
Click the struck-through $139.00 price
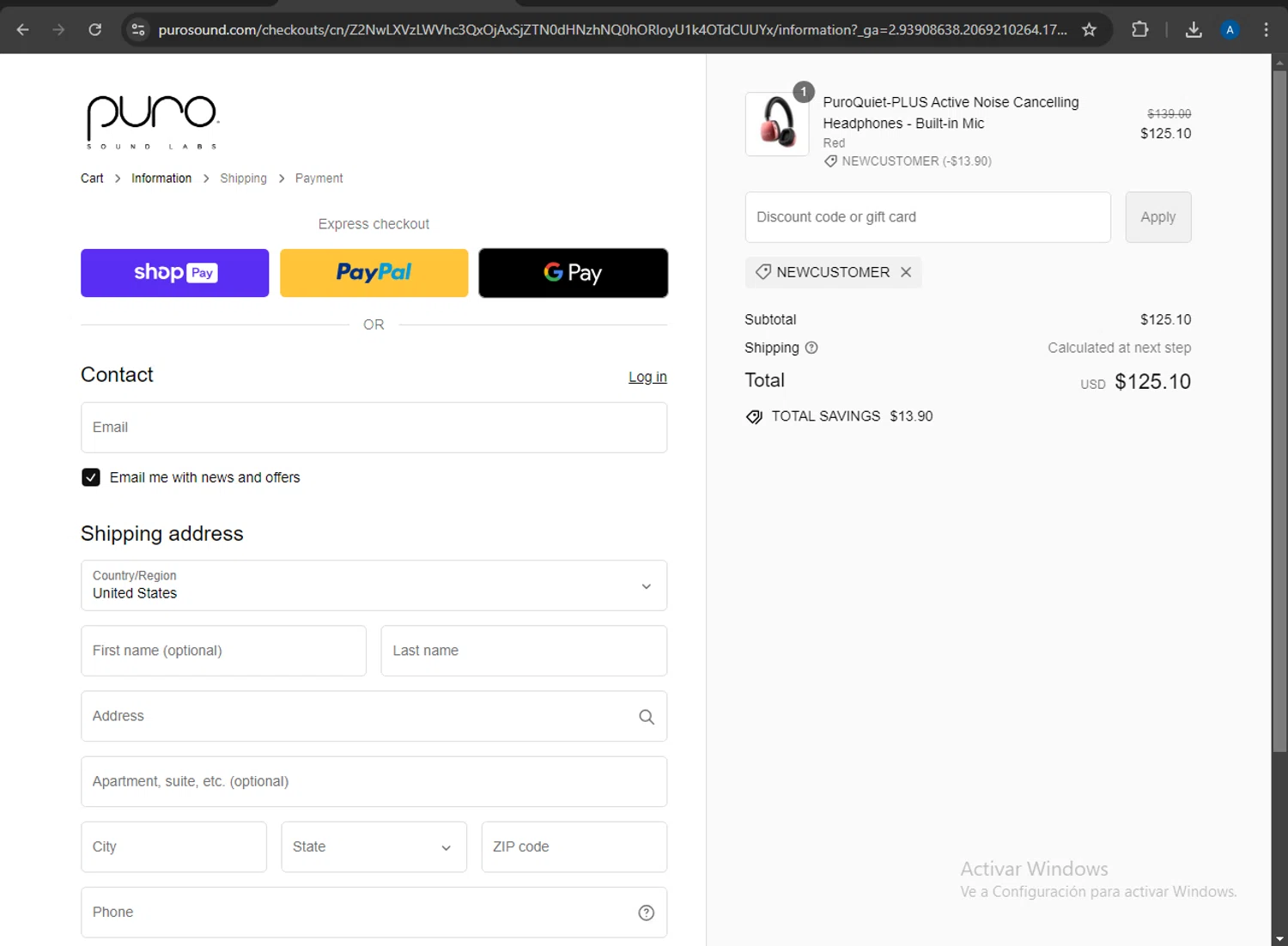point(1169,113)
